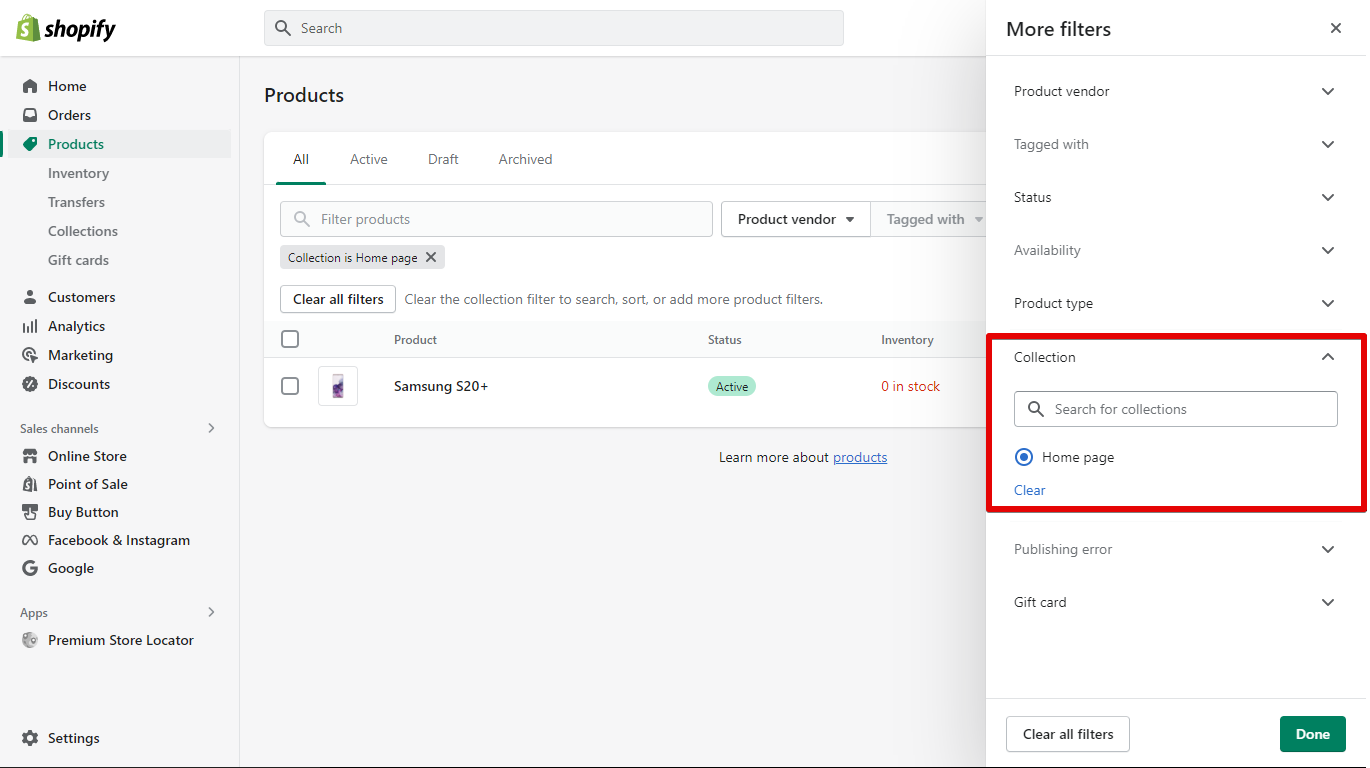This screenshot has height=768, width=1370.
Task: Click the Analytics bar chart icon
Action: (x=30, y=326)
